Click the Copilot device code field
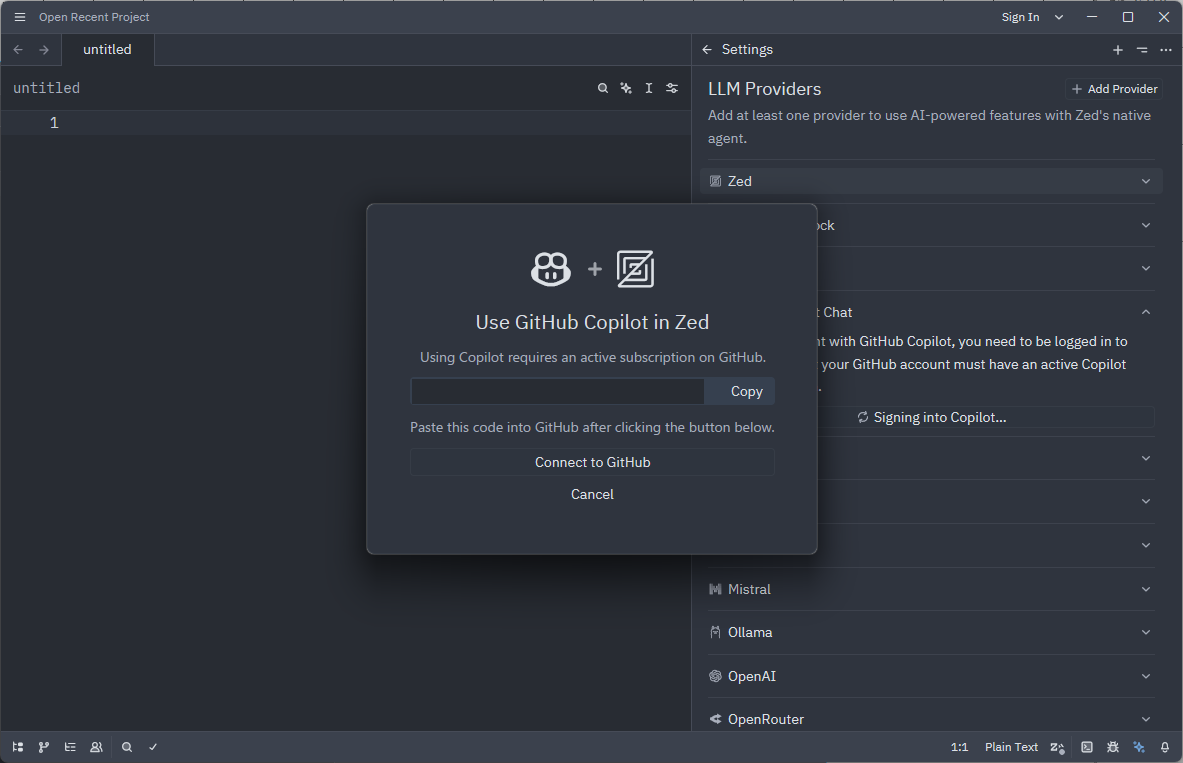The image size is (1183, 763). click(557, 392)
